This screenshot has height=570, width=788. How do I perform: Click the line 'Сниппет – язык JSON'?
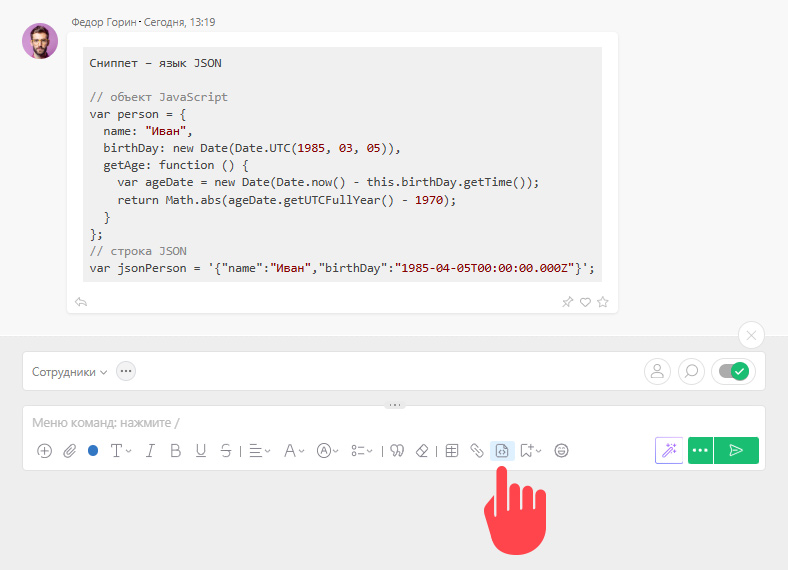pyautogui.click(x=155, y=63)
